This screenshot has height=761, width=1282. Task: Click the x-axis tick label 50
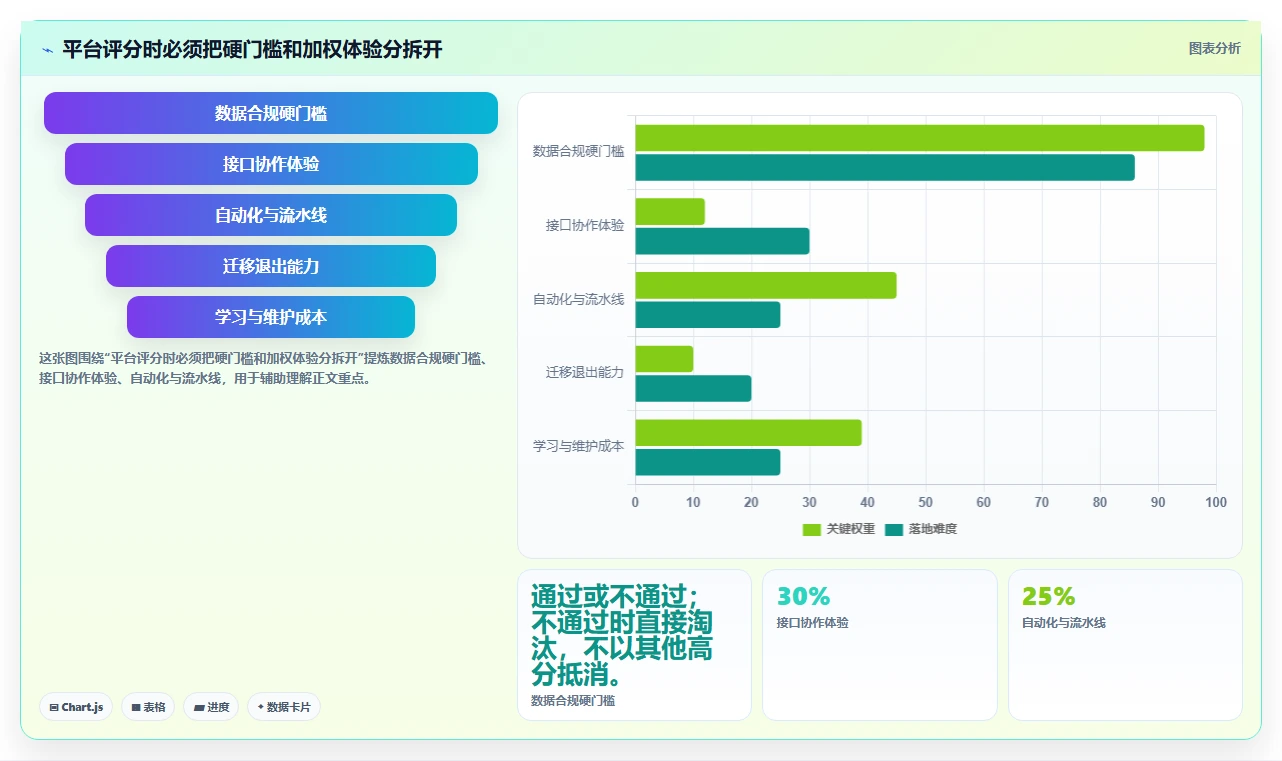pyautogui.click(x=926, y=502)
